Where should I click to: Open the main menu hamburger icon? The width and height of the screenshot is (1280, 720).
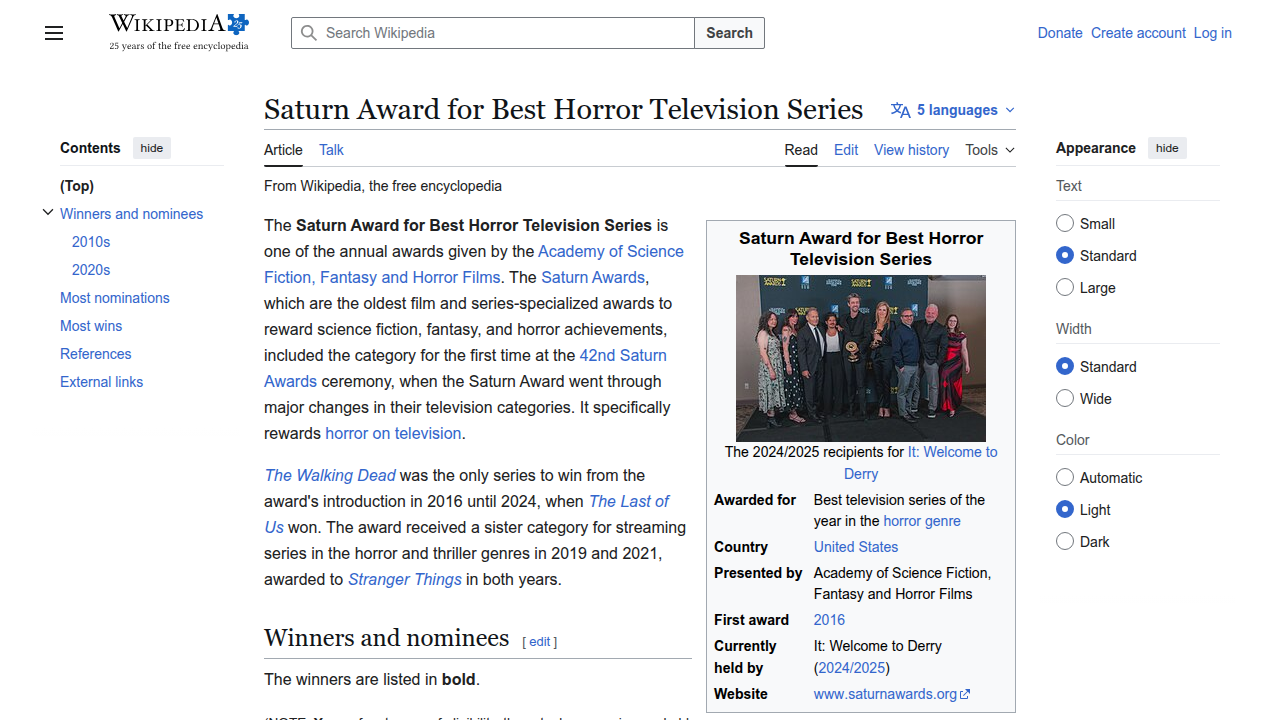54,33
